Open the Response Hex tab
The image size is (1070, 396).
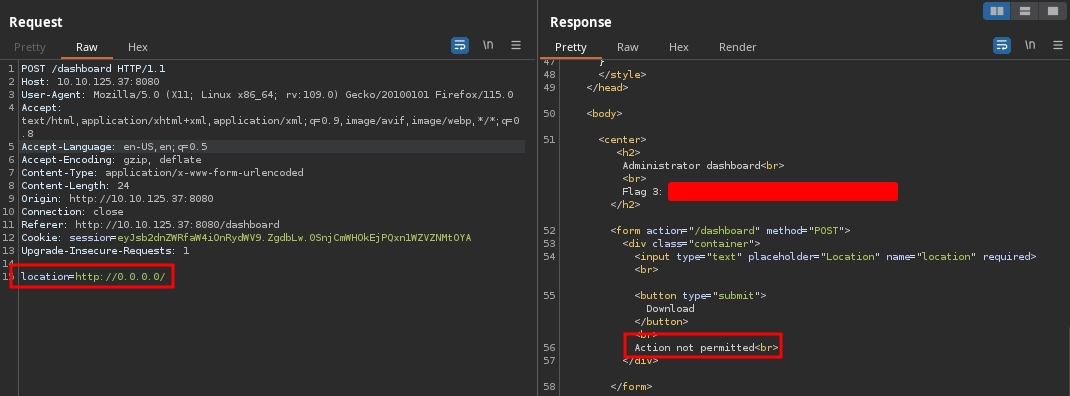click(x=678, y=47)
